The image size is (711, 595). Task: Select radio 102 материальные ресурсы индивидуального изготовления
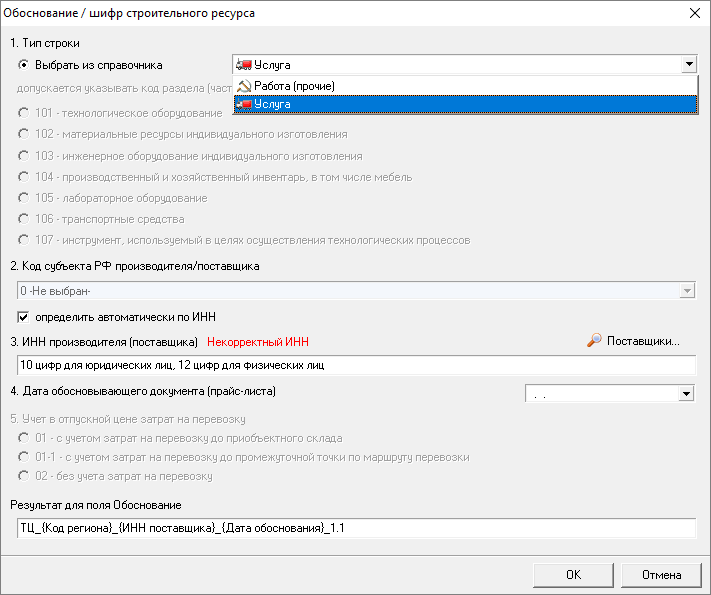24,134
